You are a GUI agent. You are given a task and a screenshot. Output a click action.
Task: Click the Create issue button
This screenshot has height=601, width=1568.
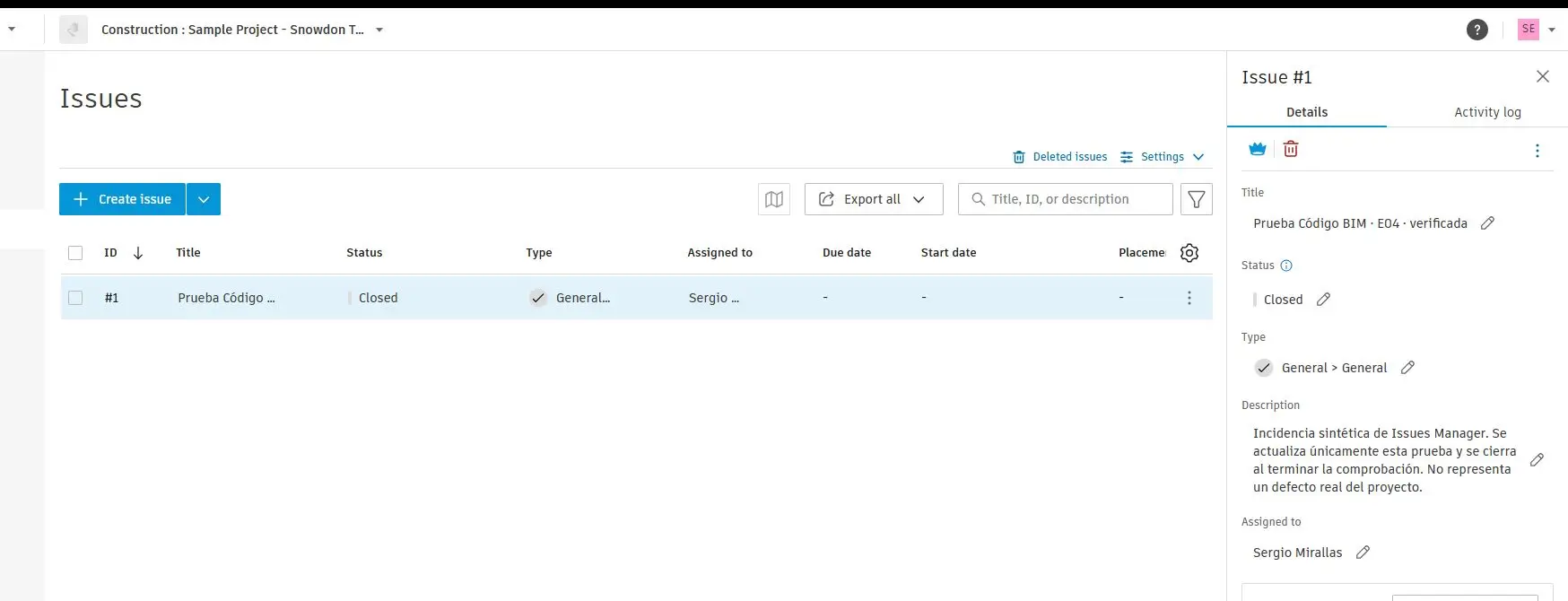click(x=122, y=199)
